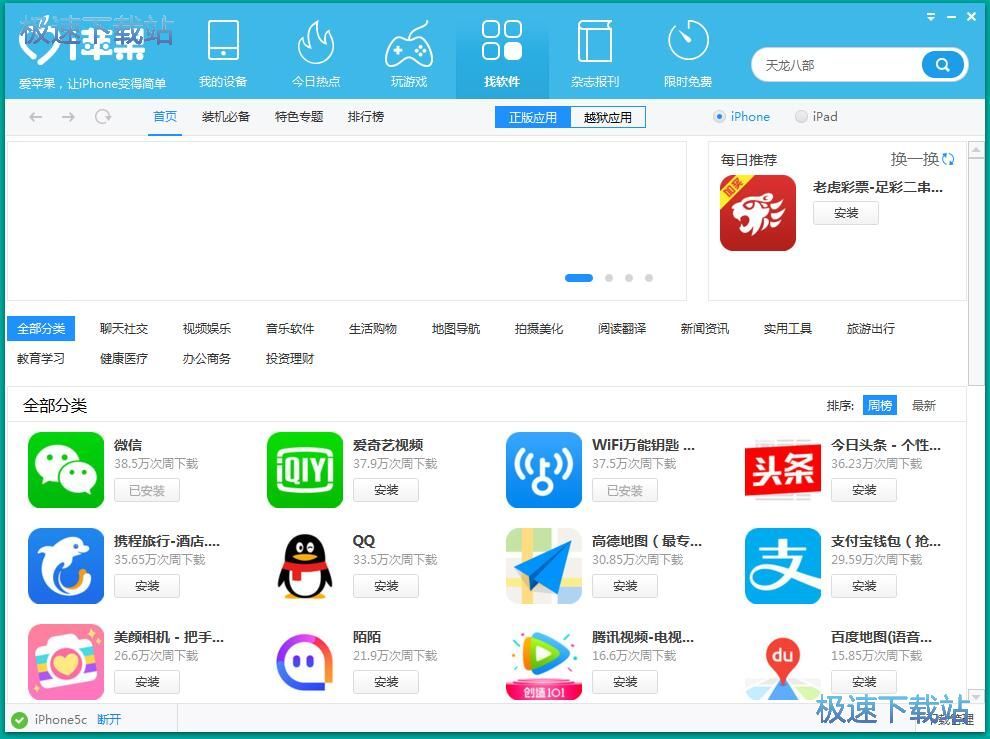Open the 玩游戏 gamepad section

click(x=409, y=53)
